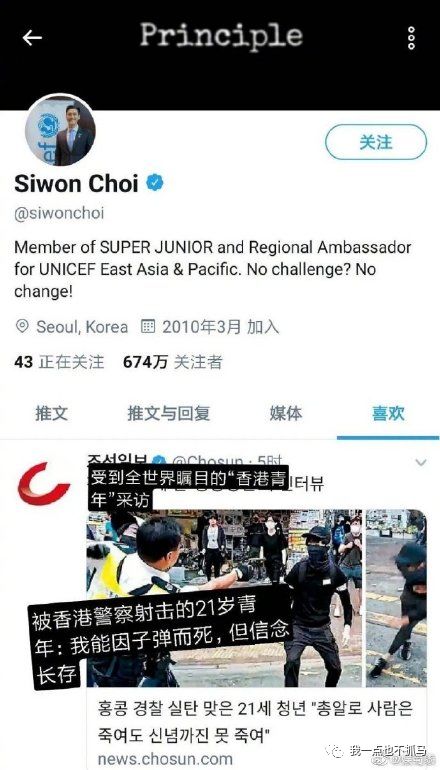The height and width of the screenshot is (770, 440).
Task: Select the 喜欢 likes tab
Action: tap(388, 413)
